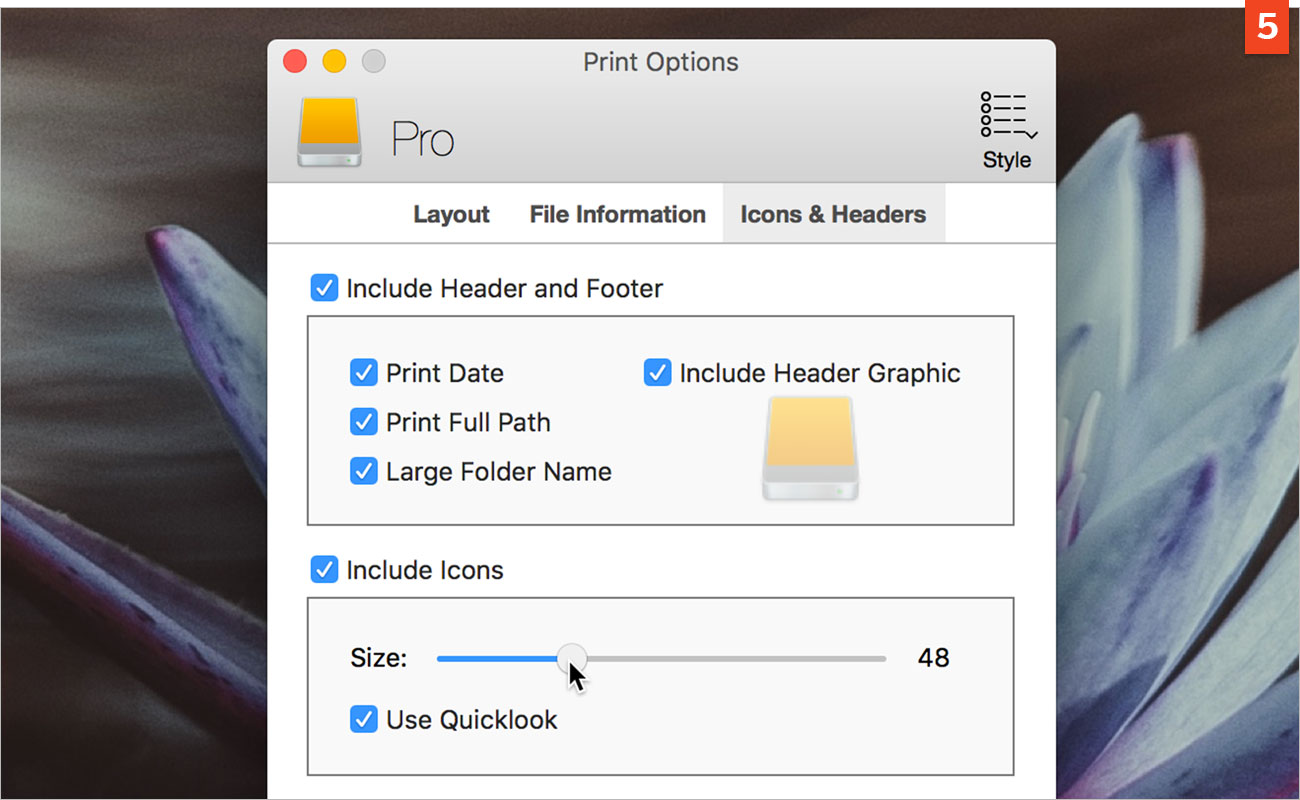Minimize the window with the yellow button
The image size is (1300, 800).
point(334,62)
